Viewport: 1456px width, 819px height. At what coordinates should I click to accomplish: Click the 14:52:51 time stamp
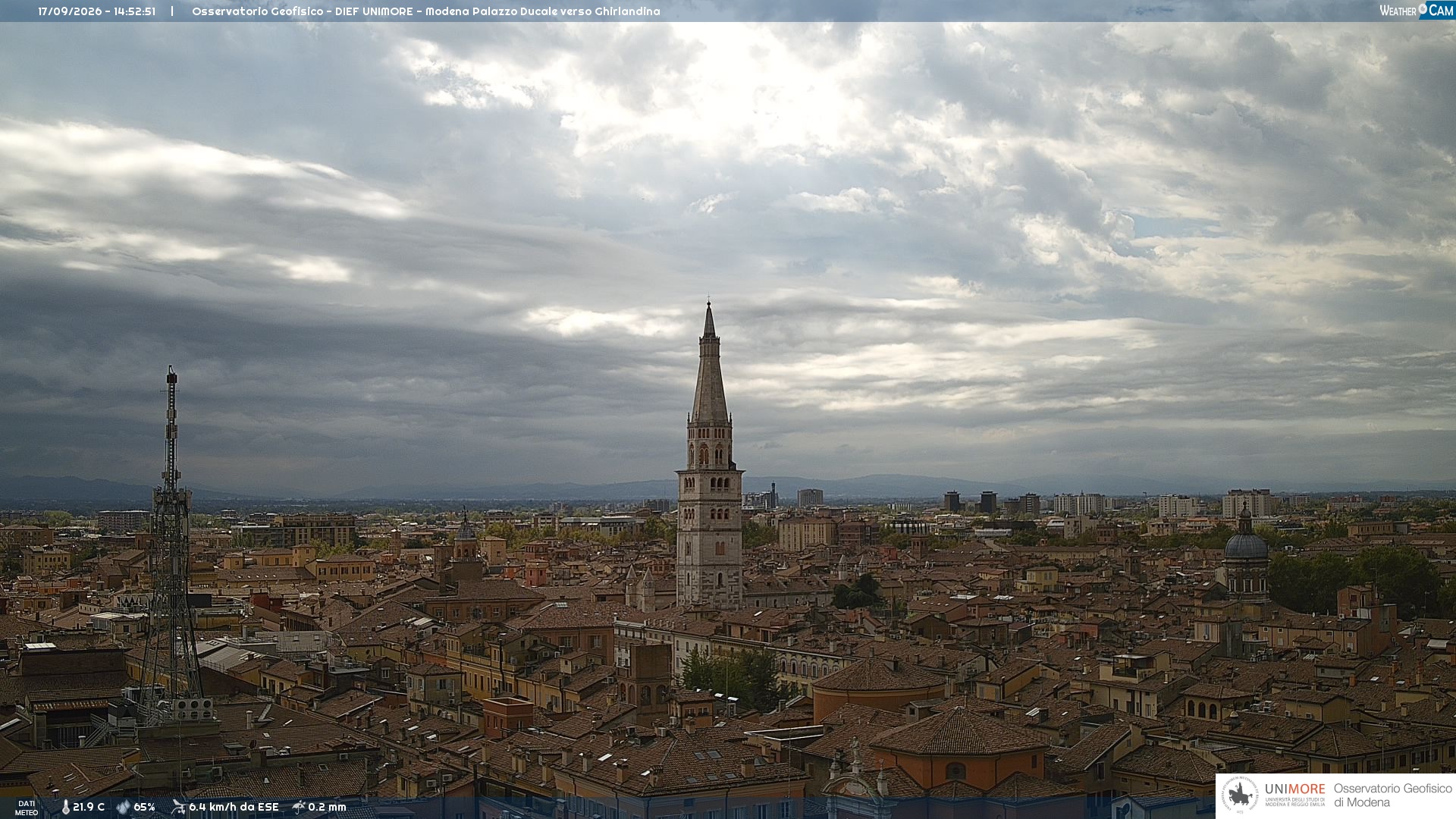pyautogui.click(x=135, y=11)
